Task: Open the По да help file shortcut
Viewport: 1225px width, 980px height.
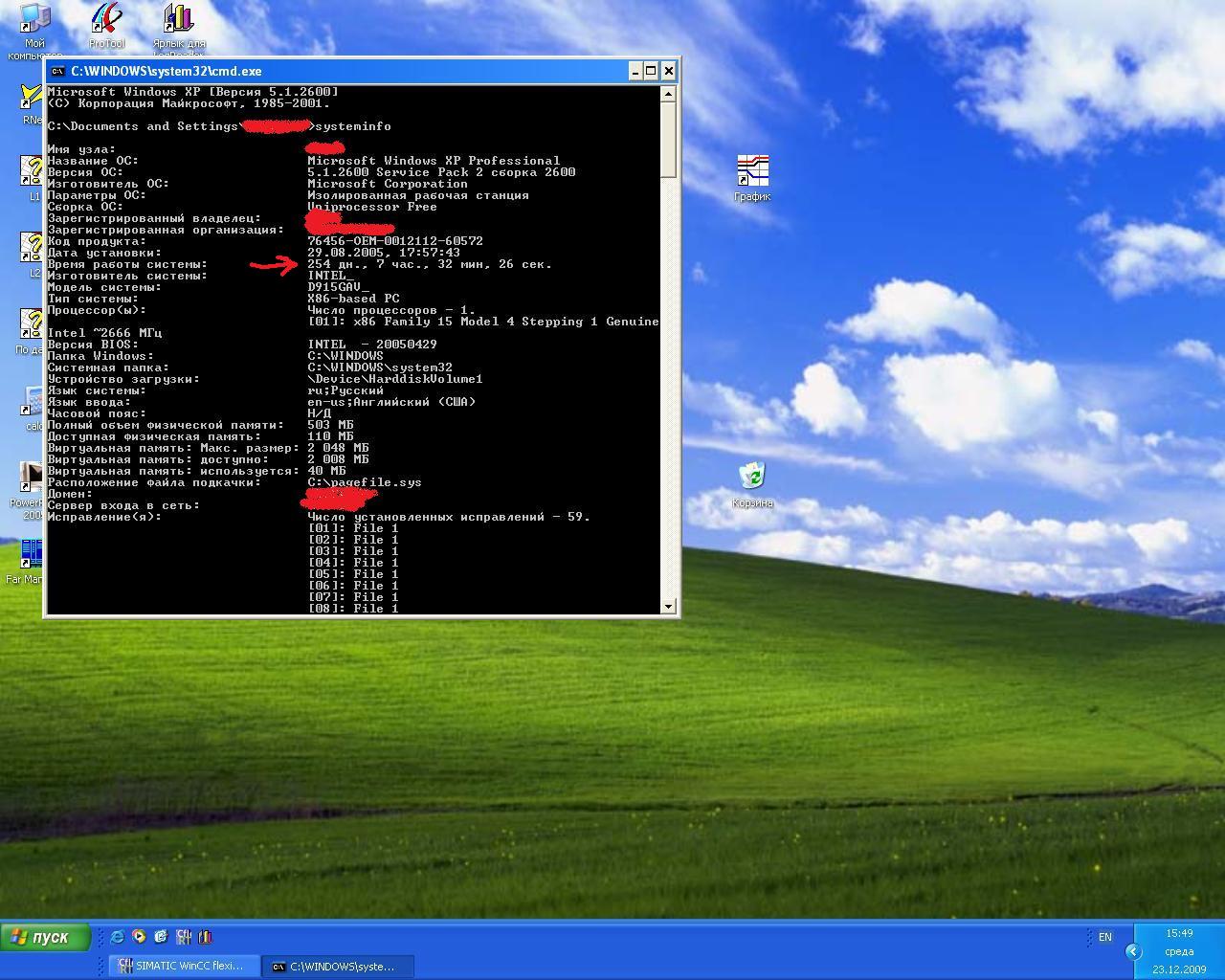Action: pos(32,323)
